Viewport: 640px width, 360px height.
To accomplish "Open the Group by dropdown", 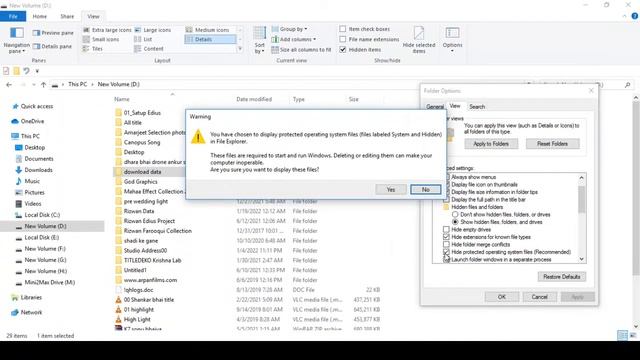I will point(290,29).
